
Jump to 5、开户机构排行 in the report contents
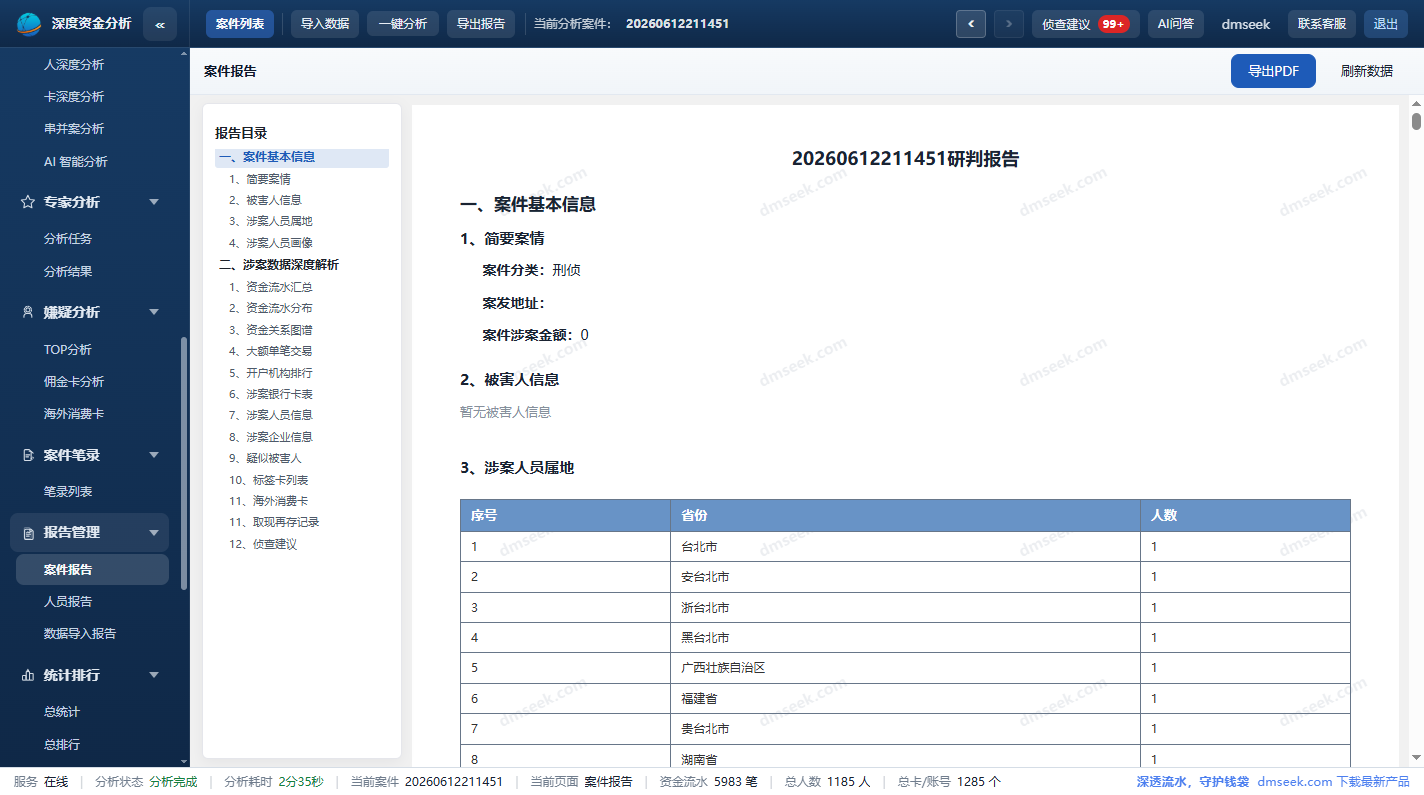[x=270, y=373]
